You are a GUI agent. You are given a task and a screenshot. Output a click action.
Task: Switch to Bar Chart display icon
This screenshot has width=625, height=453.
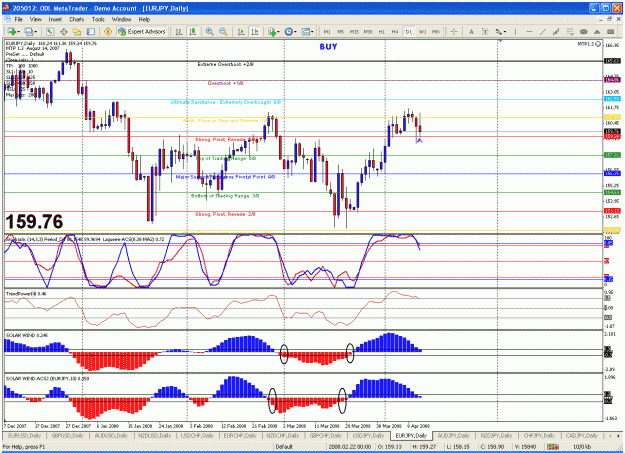coord(179,32)
